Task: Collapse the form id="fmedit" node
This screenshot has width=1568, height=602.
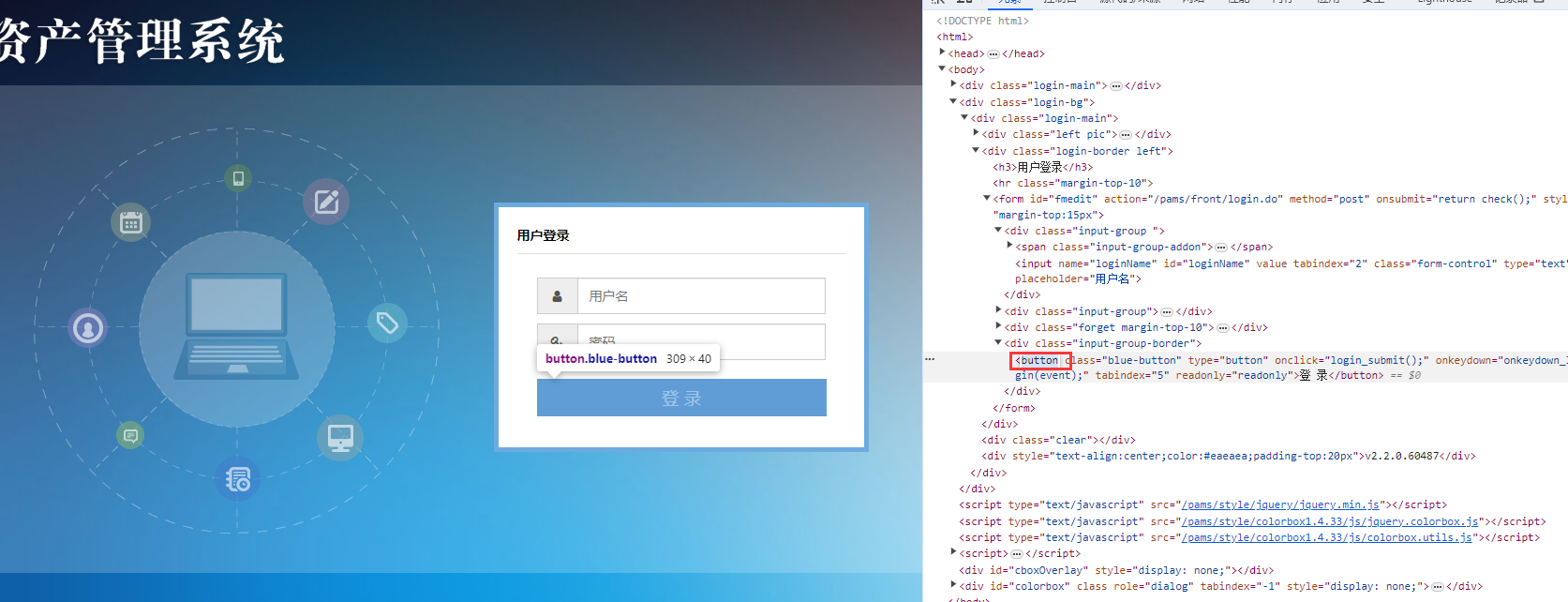Action: pyautogui.click(x=987, y=198)
